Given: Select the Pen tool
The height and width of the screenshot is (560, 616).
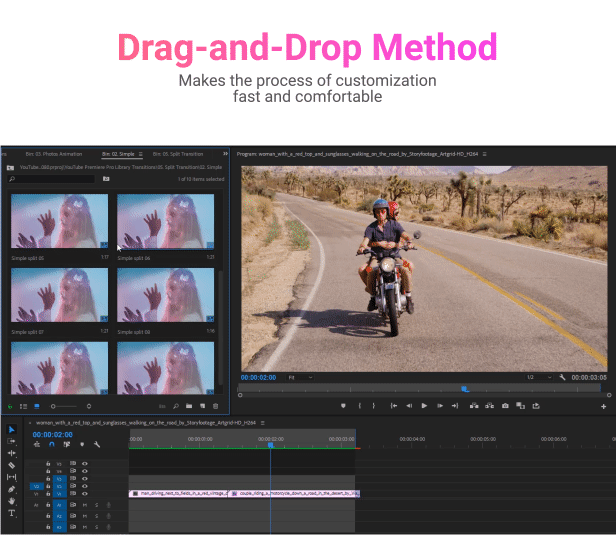Looking at the screenshot, I should click(12, 489).
